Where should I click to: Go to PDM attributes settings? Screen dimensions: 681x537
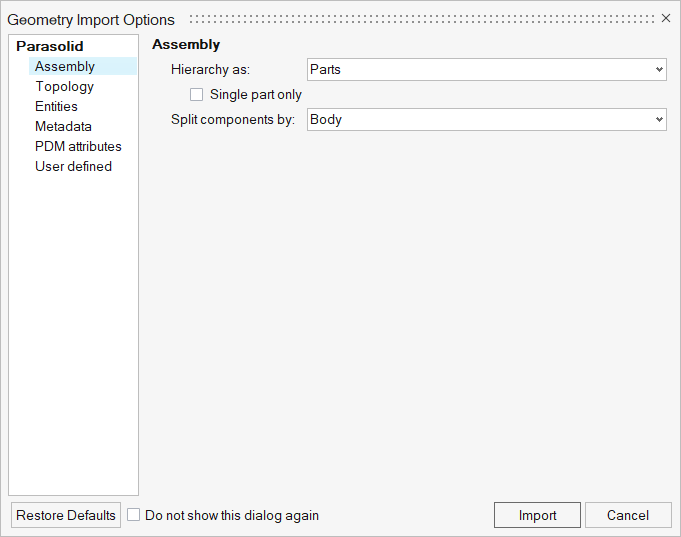[x=78, y=146]
